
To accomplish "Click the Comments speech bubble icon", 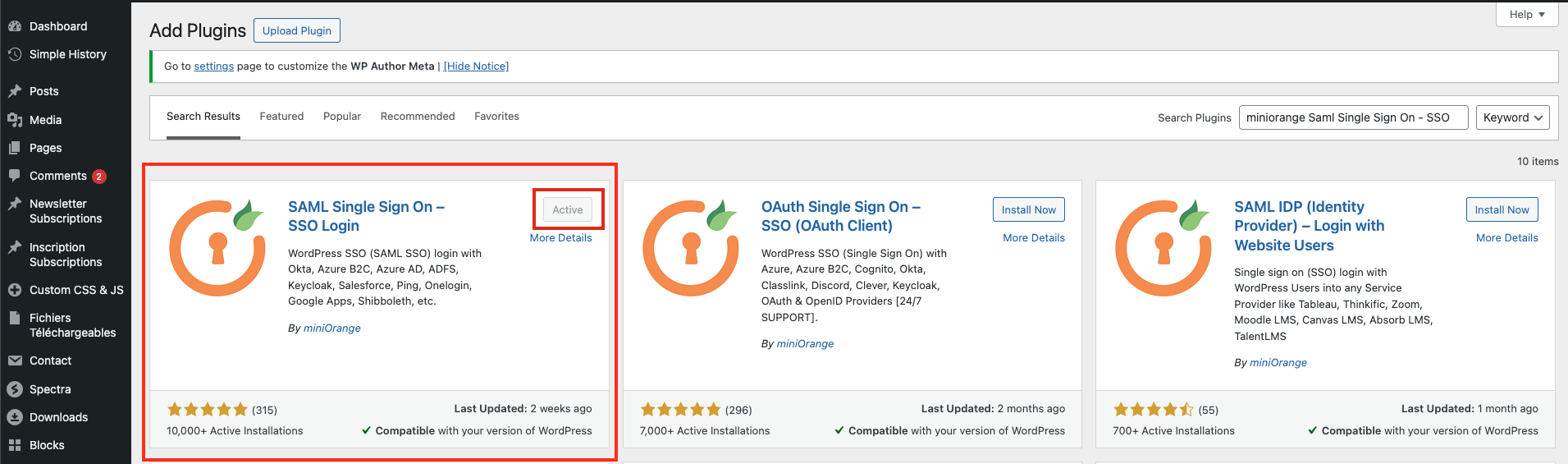I will point(15,176).
